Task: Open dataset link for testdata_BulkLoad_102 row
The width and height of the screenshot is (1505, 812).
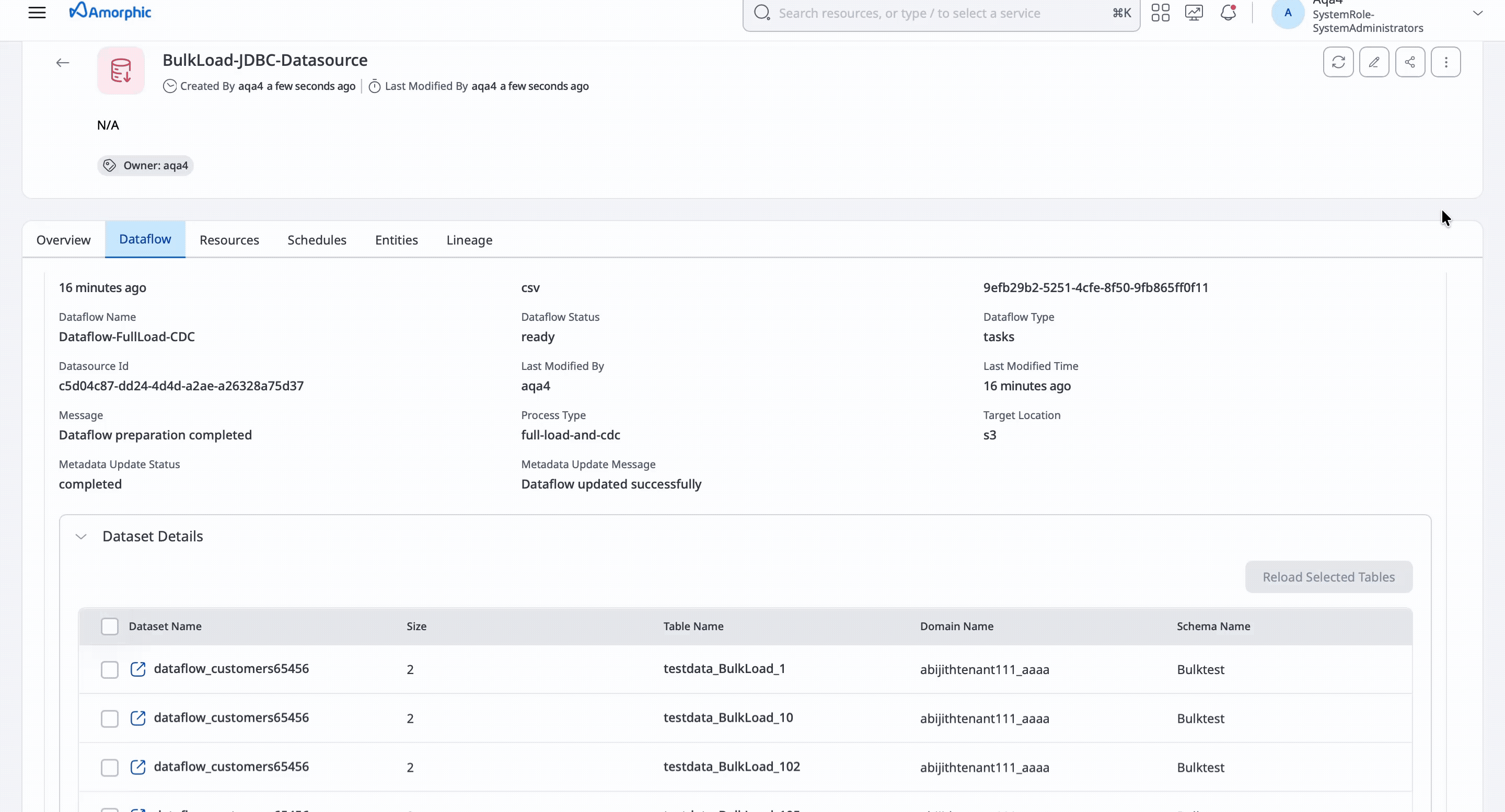Action: [x=138, y=767]
